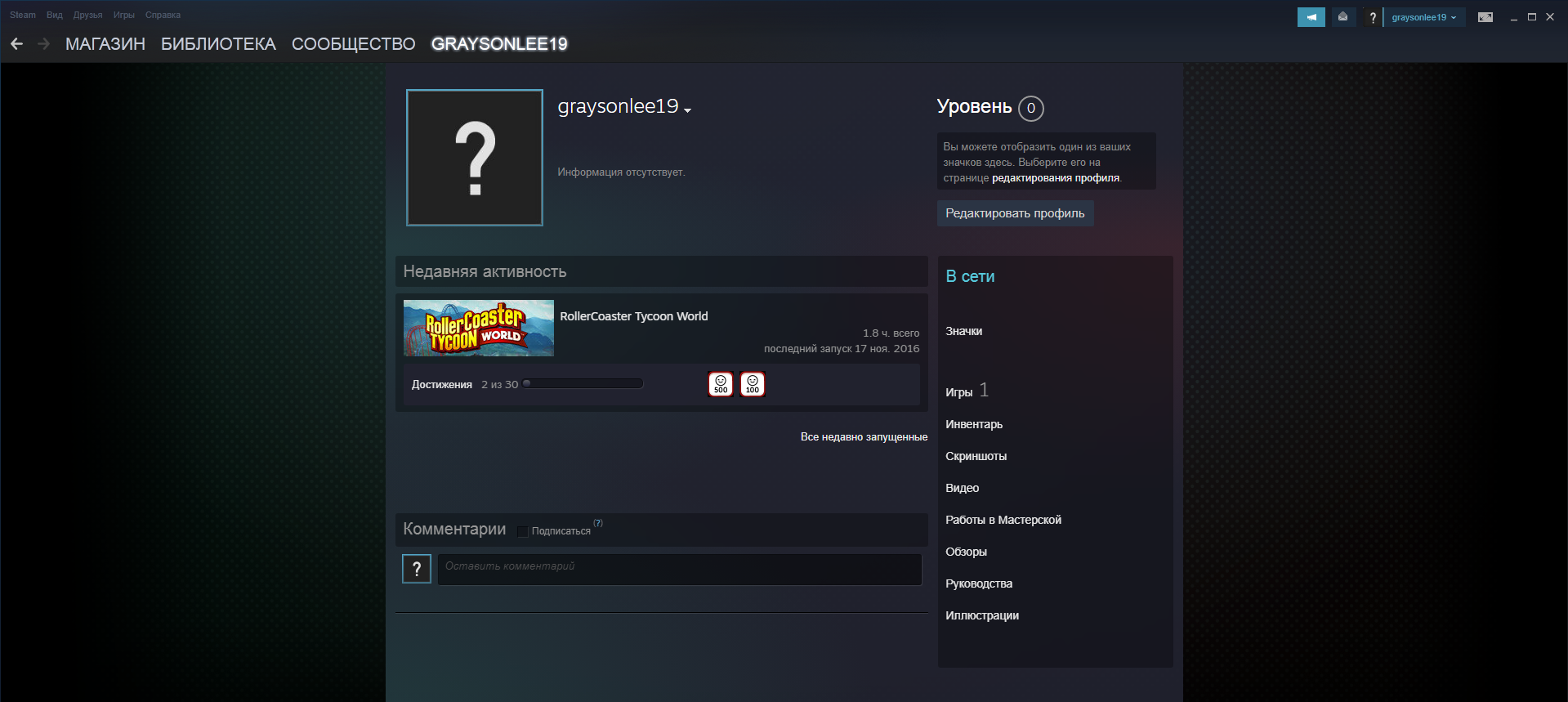Open the envelope notifications inbox icon
This screenshot has height=702, width=1568.
(1342, 17)
